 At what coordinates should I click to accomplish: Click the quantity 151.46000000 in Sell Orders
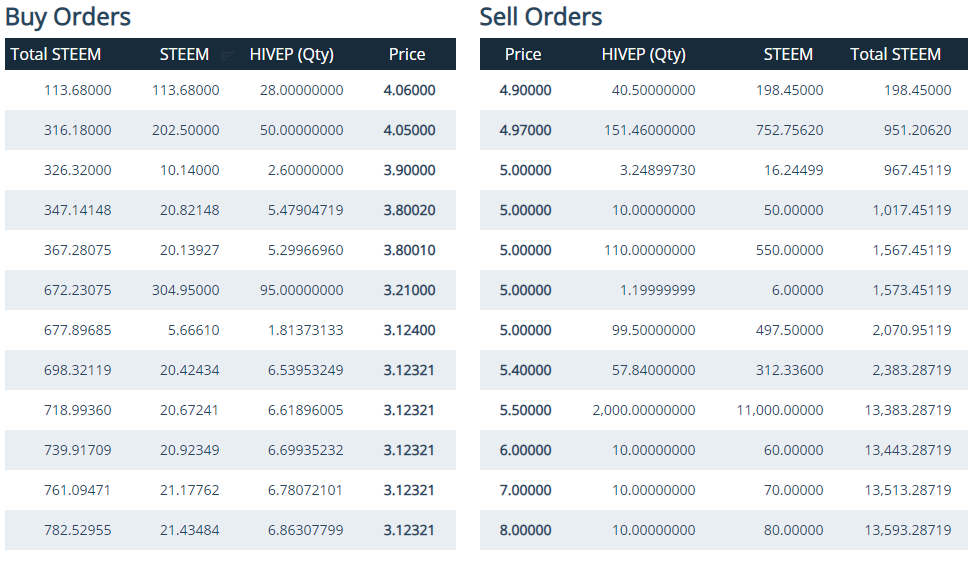click(x=649, y=130)
